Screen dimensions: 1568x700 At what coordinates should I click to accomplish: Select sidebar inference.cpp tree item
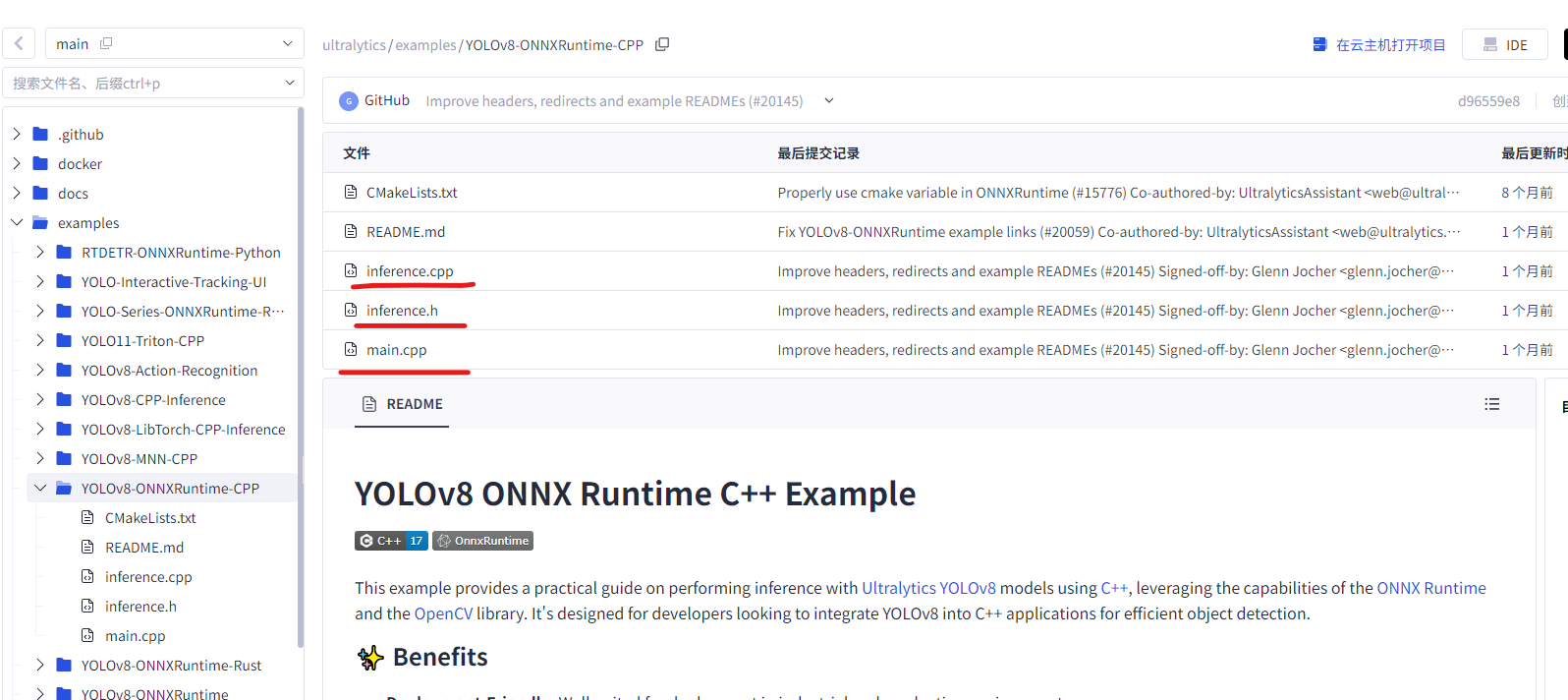pyautogui.click(x=148, y=577)
